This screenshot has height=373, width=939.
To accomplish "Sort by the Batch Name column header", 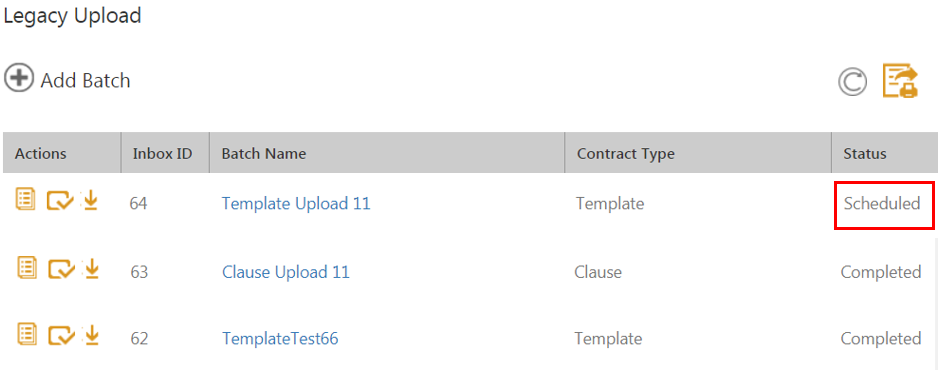I will click(263, 154).
